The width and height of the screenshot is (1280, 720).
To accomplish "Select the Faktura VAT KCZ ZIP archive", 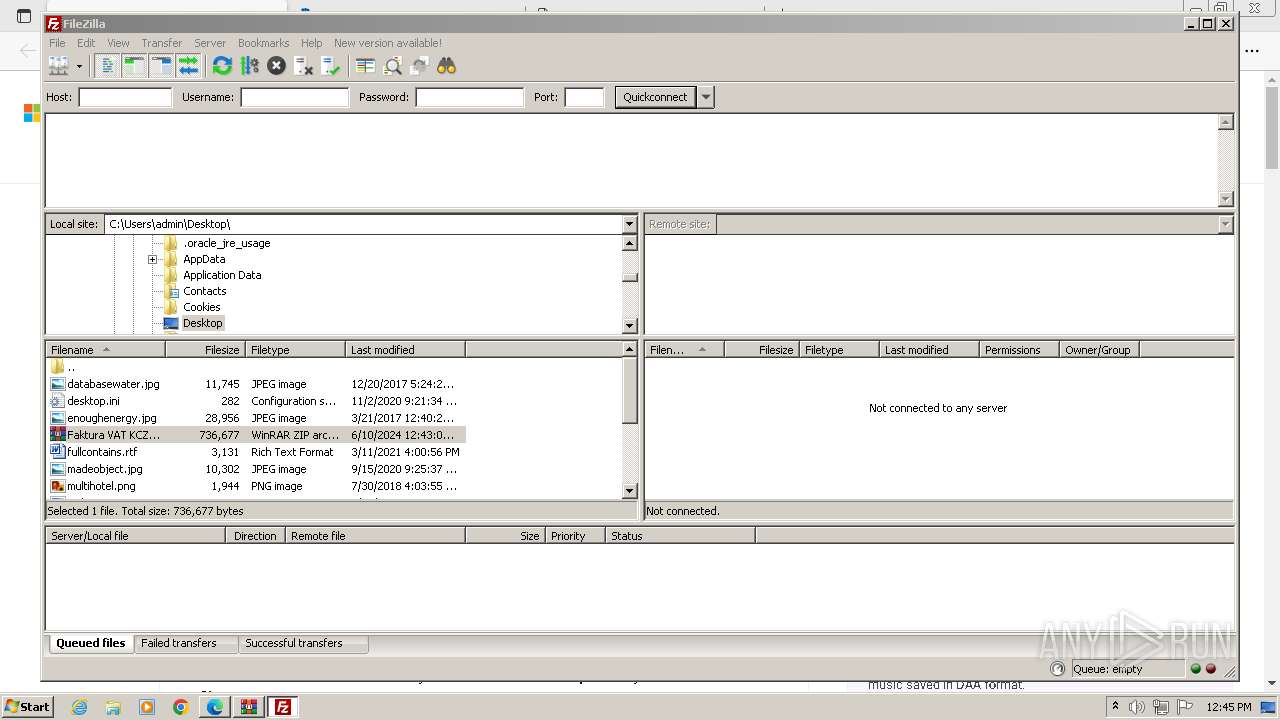I will [255, 435].
